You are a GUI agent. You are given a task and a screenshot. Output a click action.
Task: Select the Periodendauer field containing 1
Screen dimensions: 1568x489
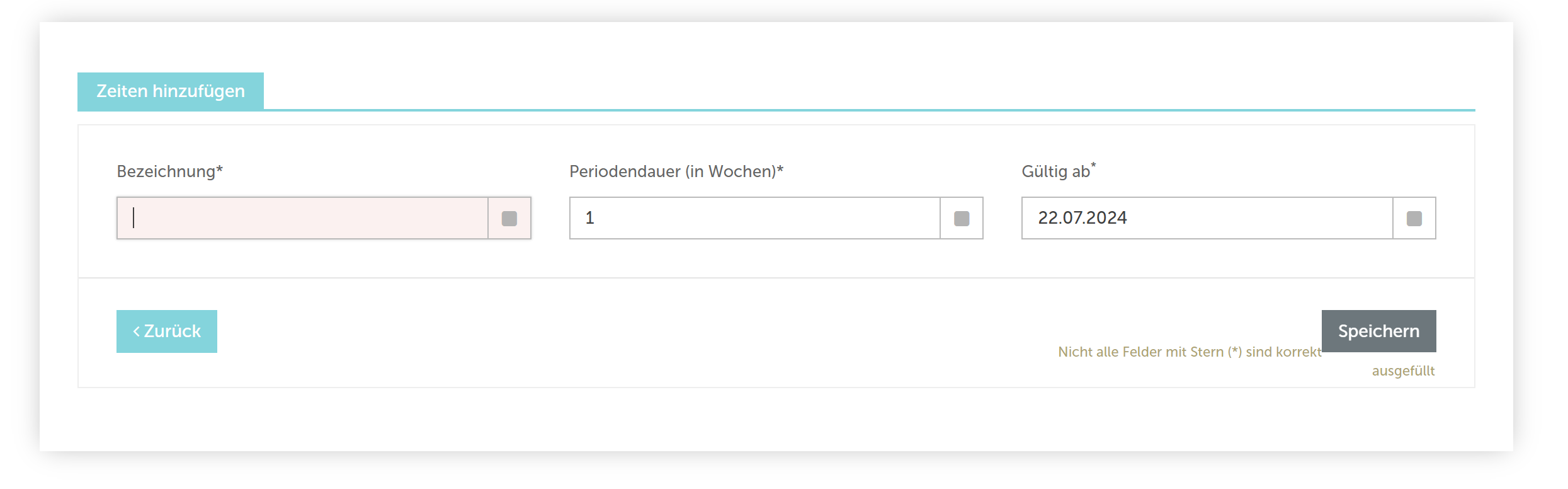coord(754,218)
